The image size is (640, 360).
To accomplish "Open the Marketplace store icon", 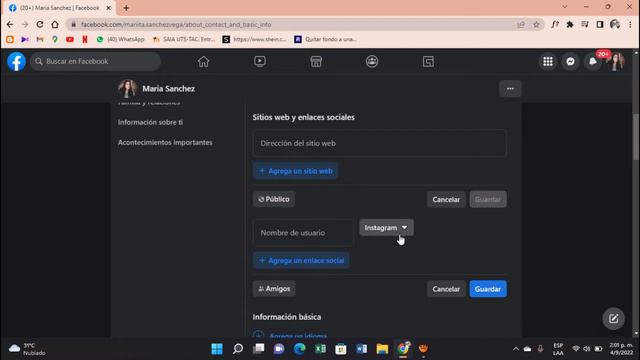I will tap(316, 62).
